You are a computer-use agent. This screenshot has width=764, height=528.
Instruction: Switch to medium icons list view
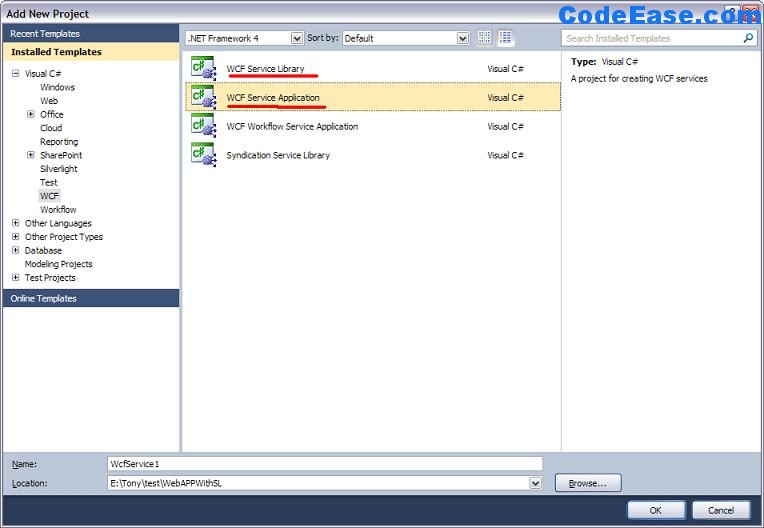505,38
